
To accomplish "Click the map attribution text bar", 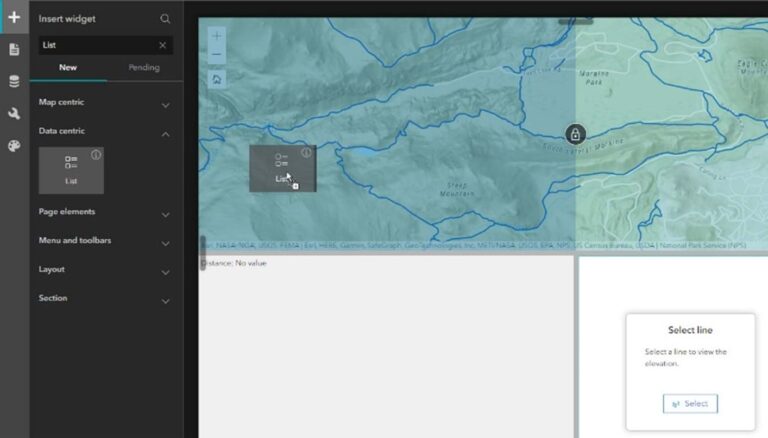I will [x=474, y=245].
